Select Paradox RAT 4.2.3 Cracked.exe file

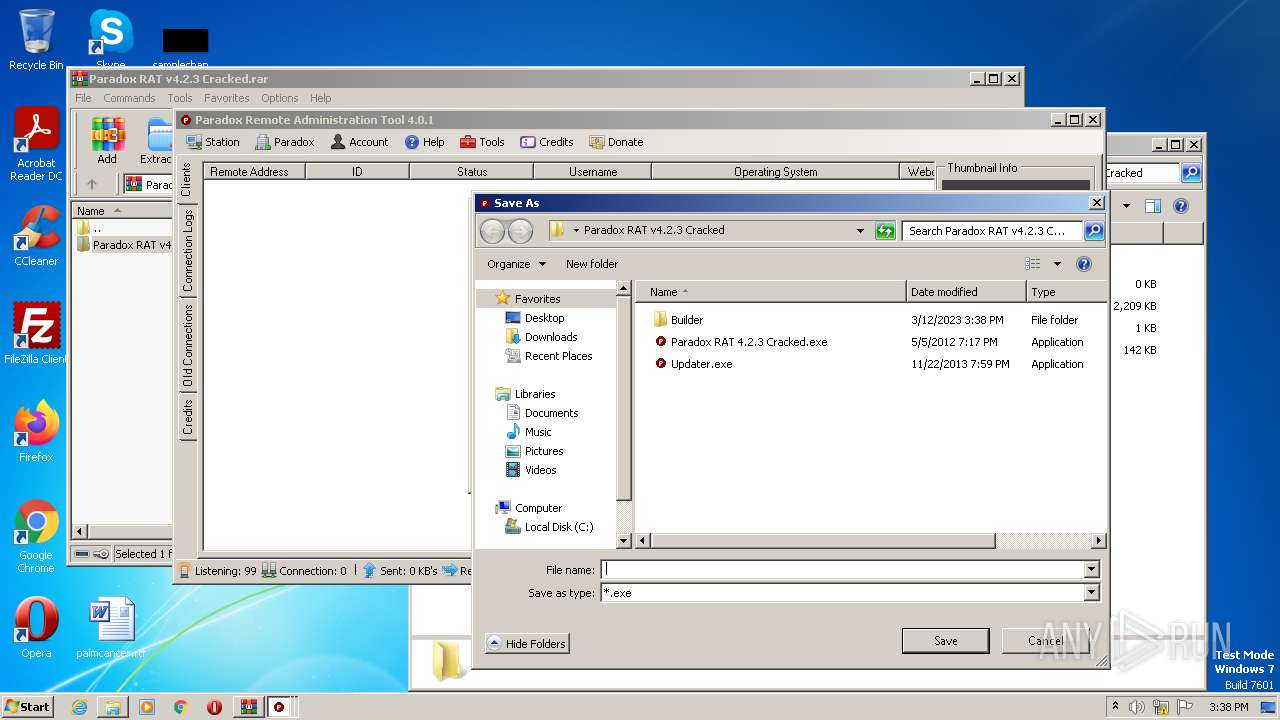pos(740,342)
